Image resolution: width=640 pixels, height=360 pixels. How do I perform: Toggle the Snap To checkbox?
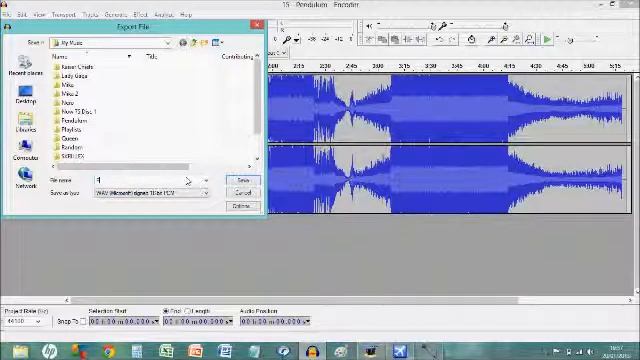(x=83, y=322)
